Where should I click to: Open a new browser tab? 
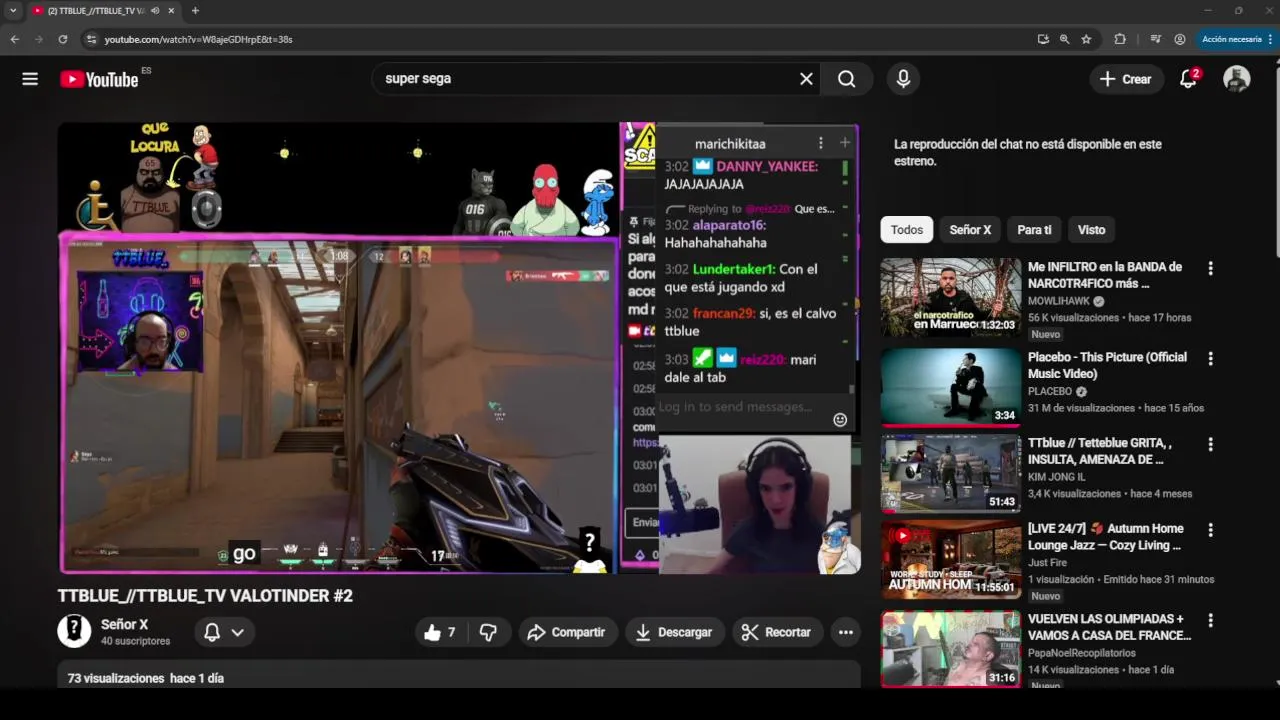tap(195, 11)
